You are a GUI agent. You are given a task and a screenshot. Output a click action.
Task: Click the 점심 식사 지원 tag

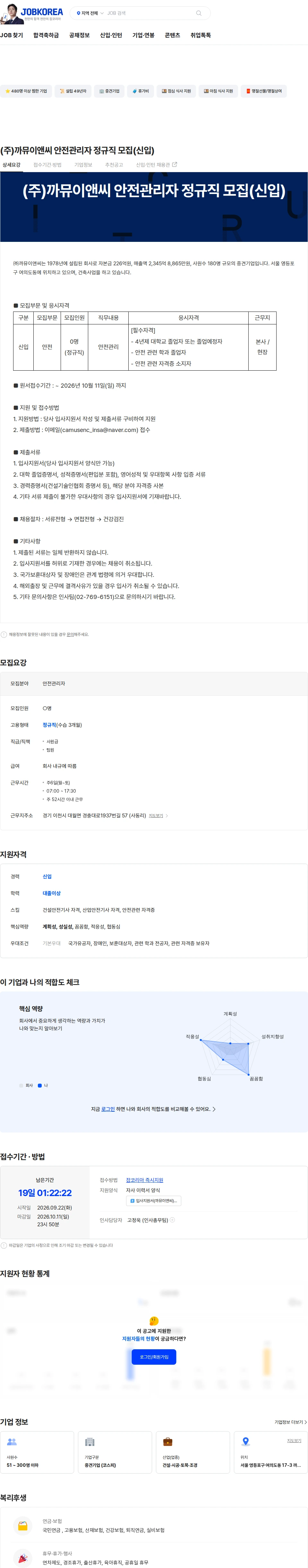click(x=176, y=91)
